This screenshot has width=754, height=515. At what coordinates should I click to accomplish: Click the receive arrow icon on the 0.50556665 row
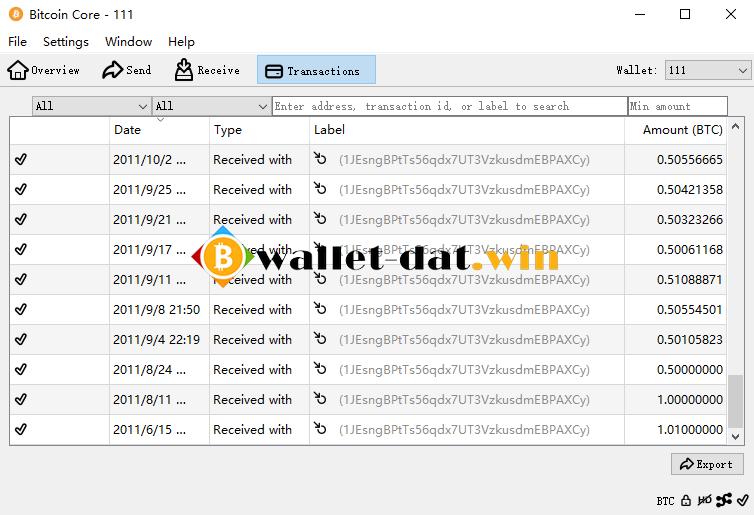point(320,158)
